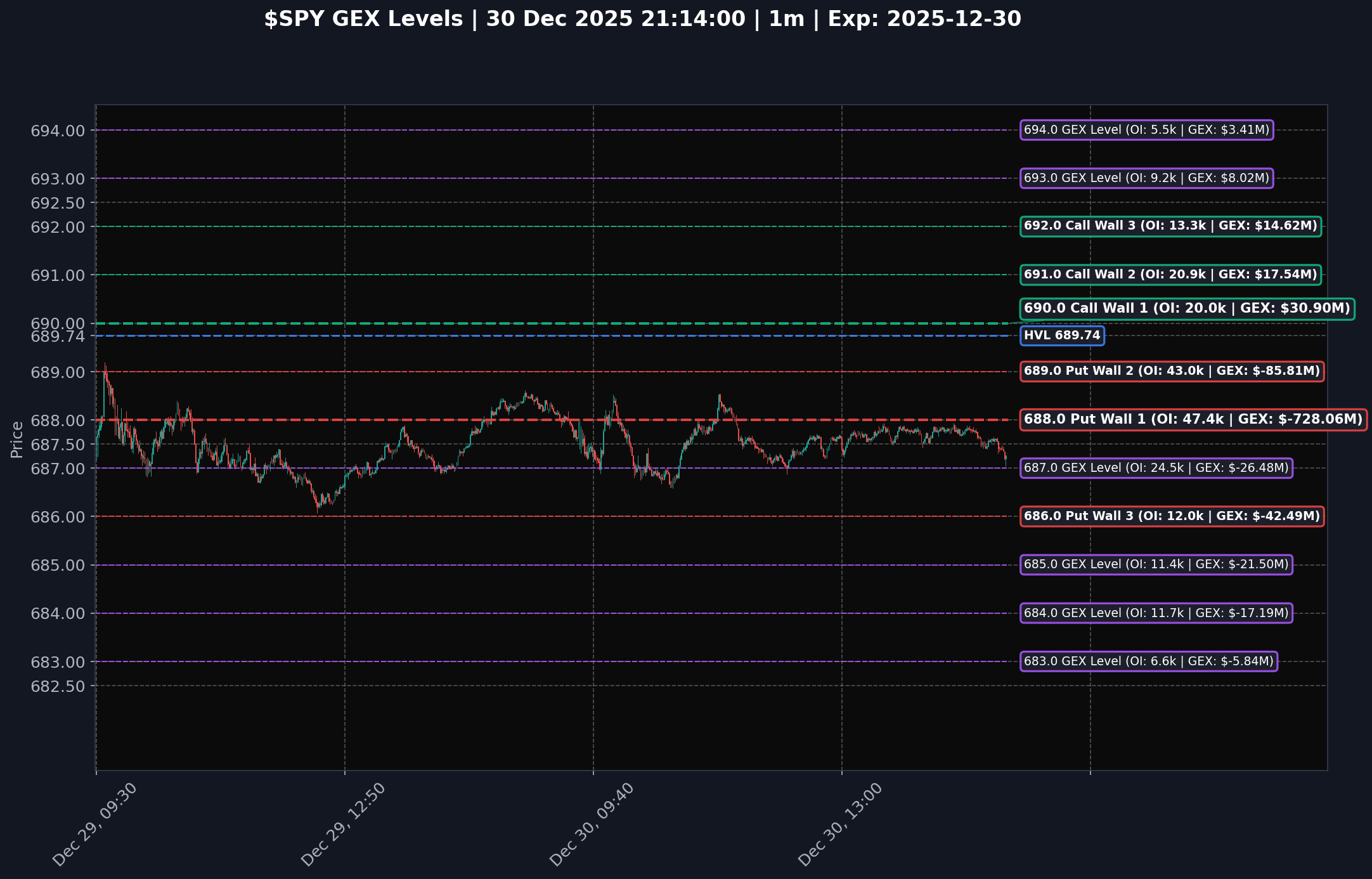This screenshot has height=879, width=1372.
Task: Select the 694.0 GEX Level label
Action: 1146,130
